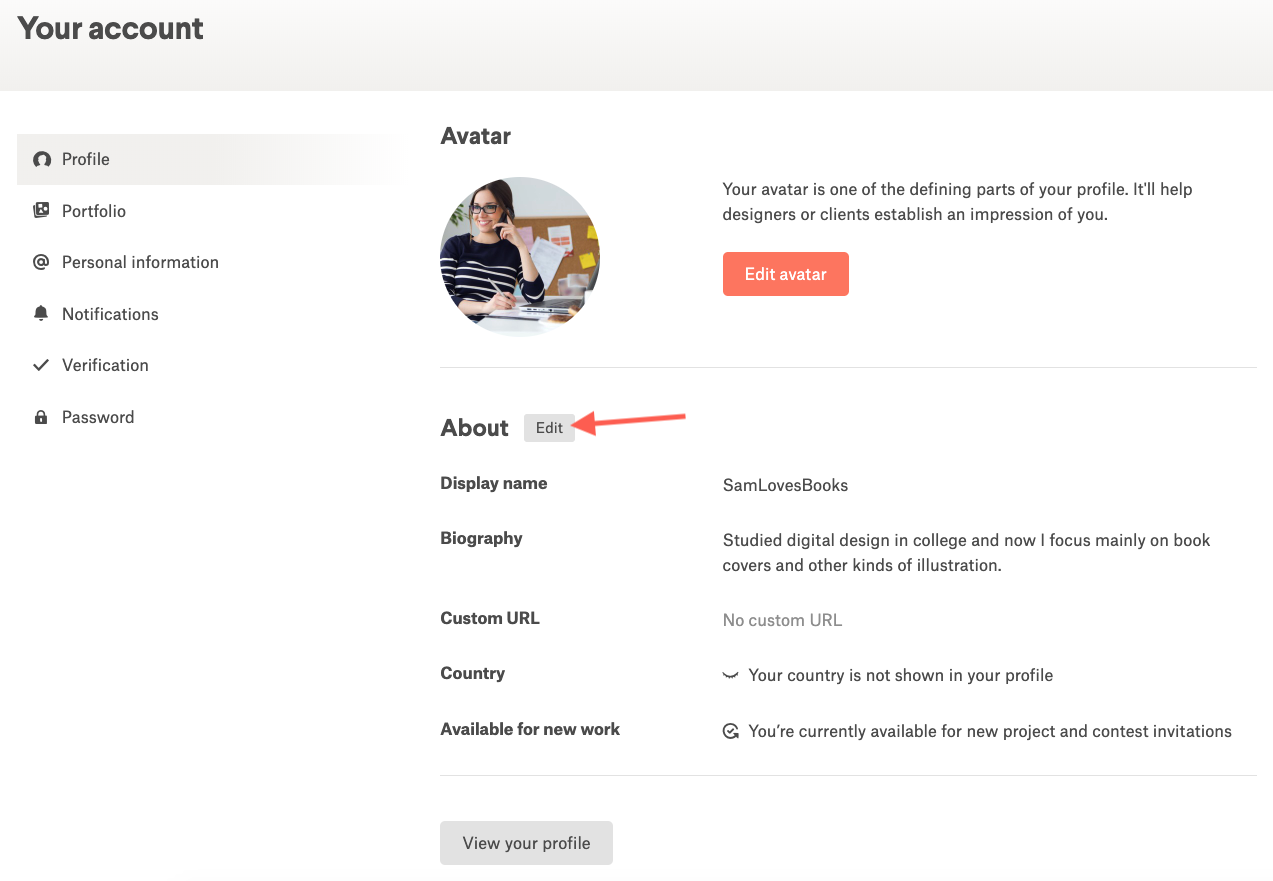Click the SamLovesBooks display name text
This screenshot has height=881, width=1273.
coord(785,486)
